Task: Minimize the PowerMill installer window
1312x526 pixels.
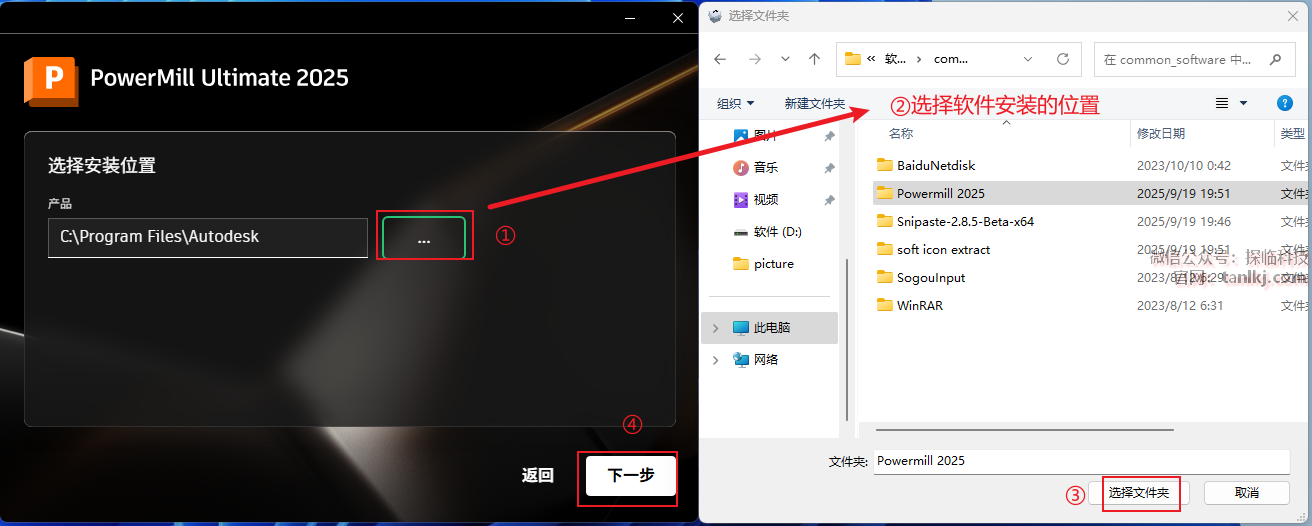Action: point(630,18)
